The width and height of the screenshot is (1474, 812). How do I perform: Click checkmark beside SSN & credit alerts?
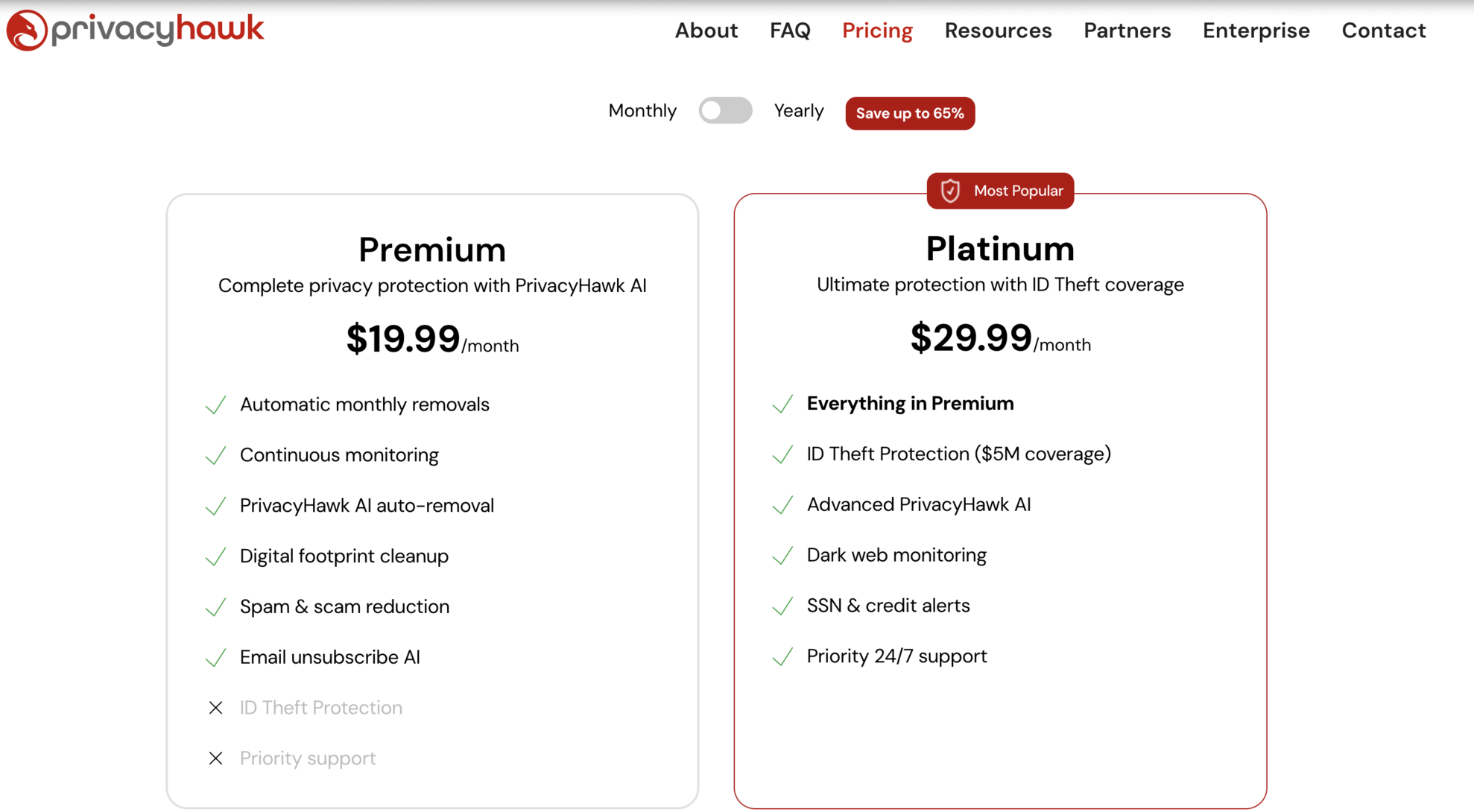[782, 607]
